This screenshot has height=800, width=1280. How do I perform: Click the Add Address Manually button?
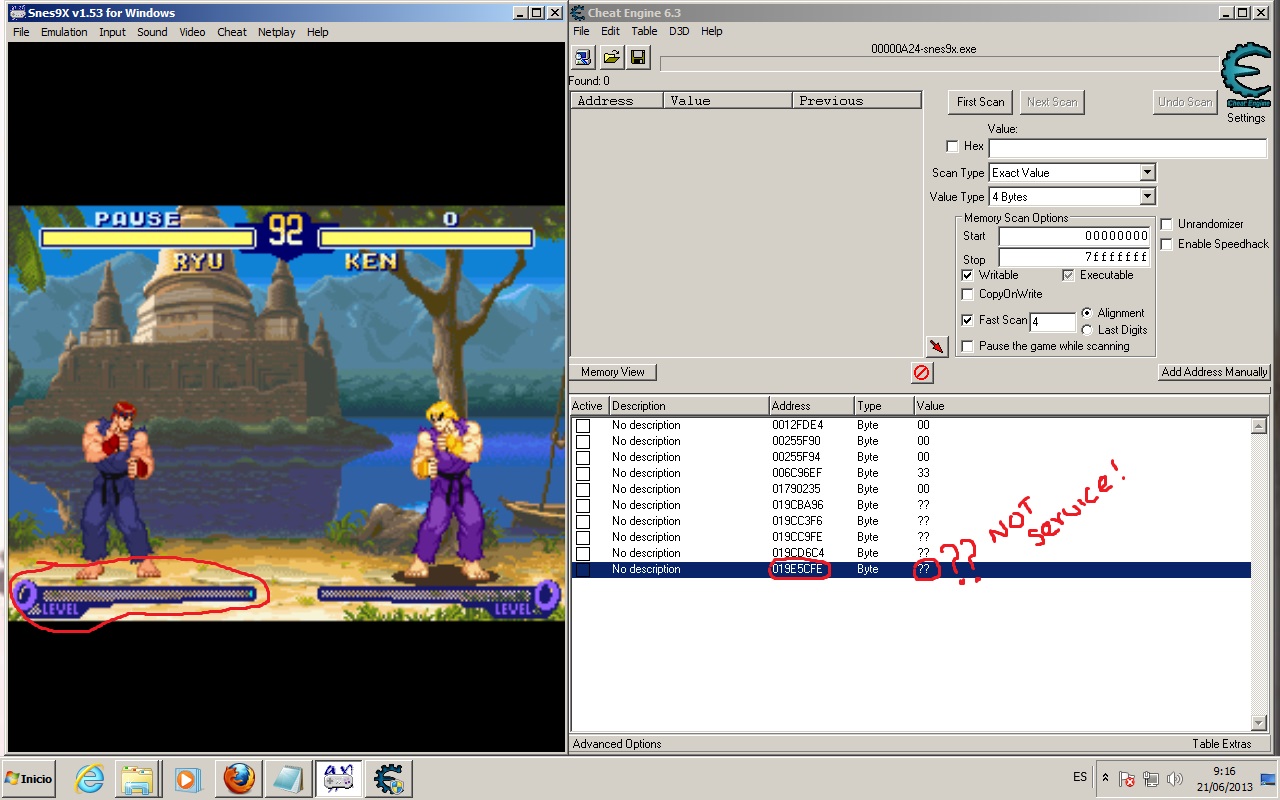click(1214, 372)
